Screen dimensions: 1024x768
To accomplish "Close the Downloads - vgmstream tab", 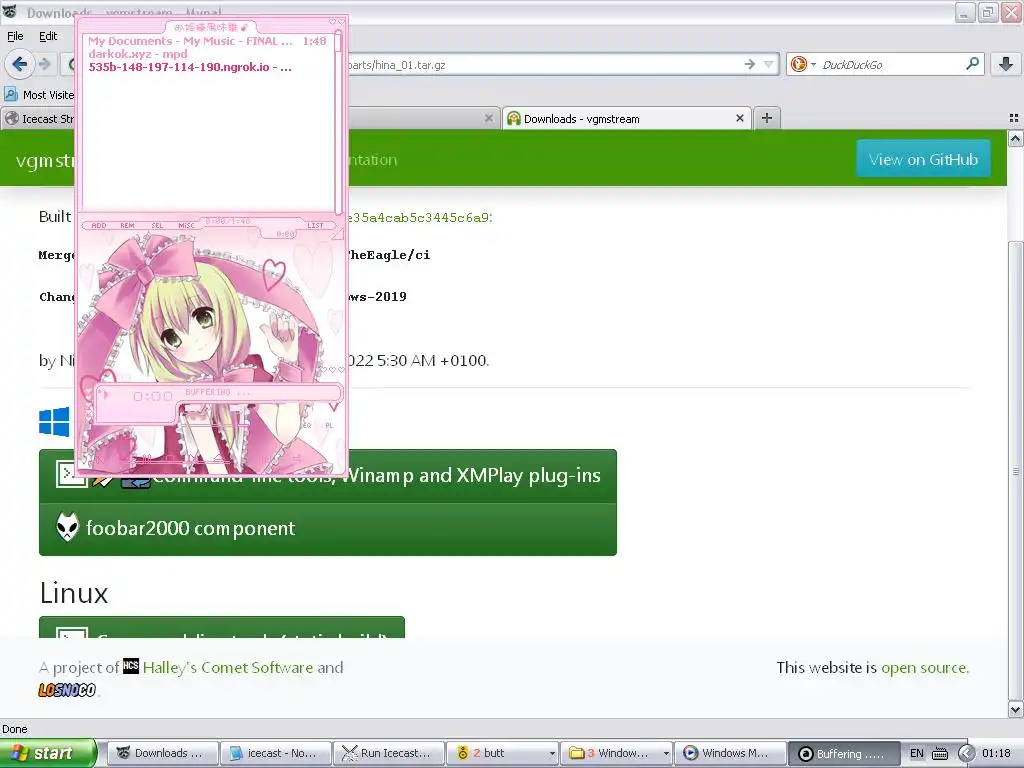I will pos(739,118).
